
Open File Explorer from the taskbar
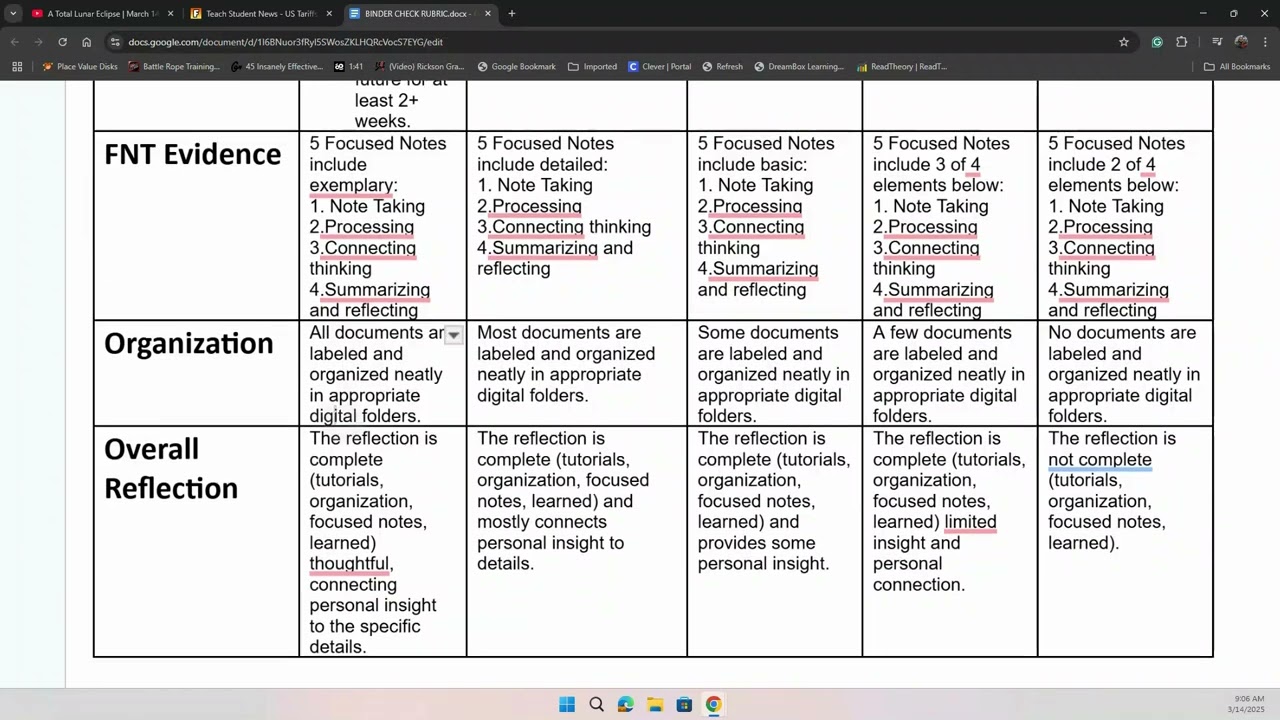pos(655,705)
